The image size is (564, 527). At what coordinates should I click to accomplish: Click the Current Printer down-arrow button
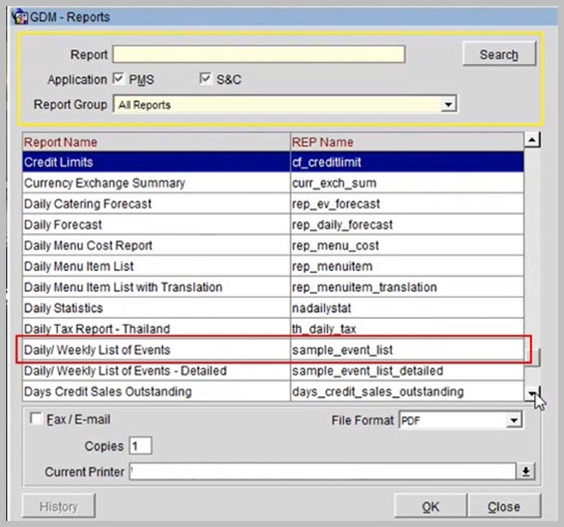coord(526,471)
